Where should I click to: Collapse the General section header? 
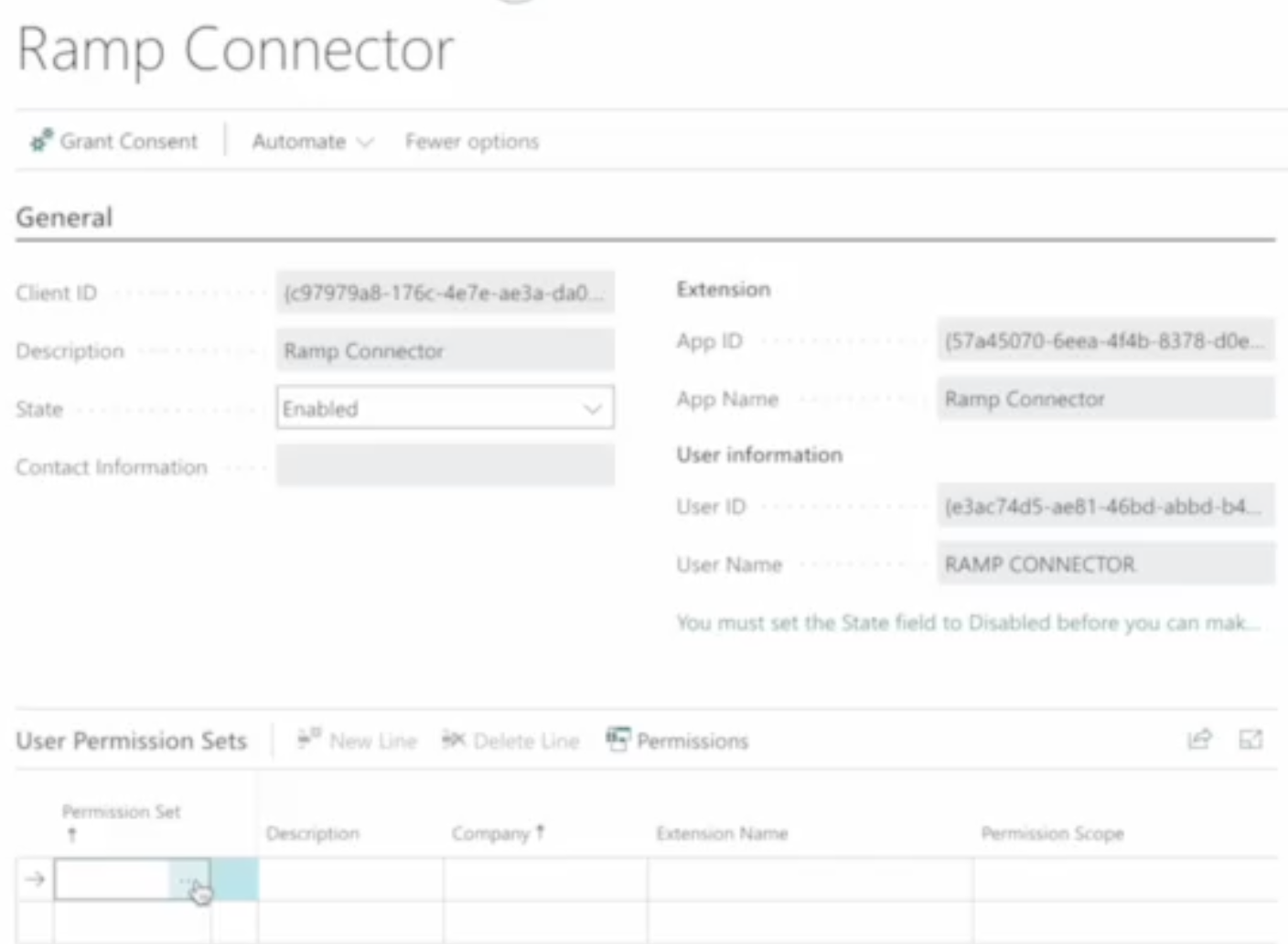[64, 218]
